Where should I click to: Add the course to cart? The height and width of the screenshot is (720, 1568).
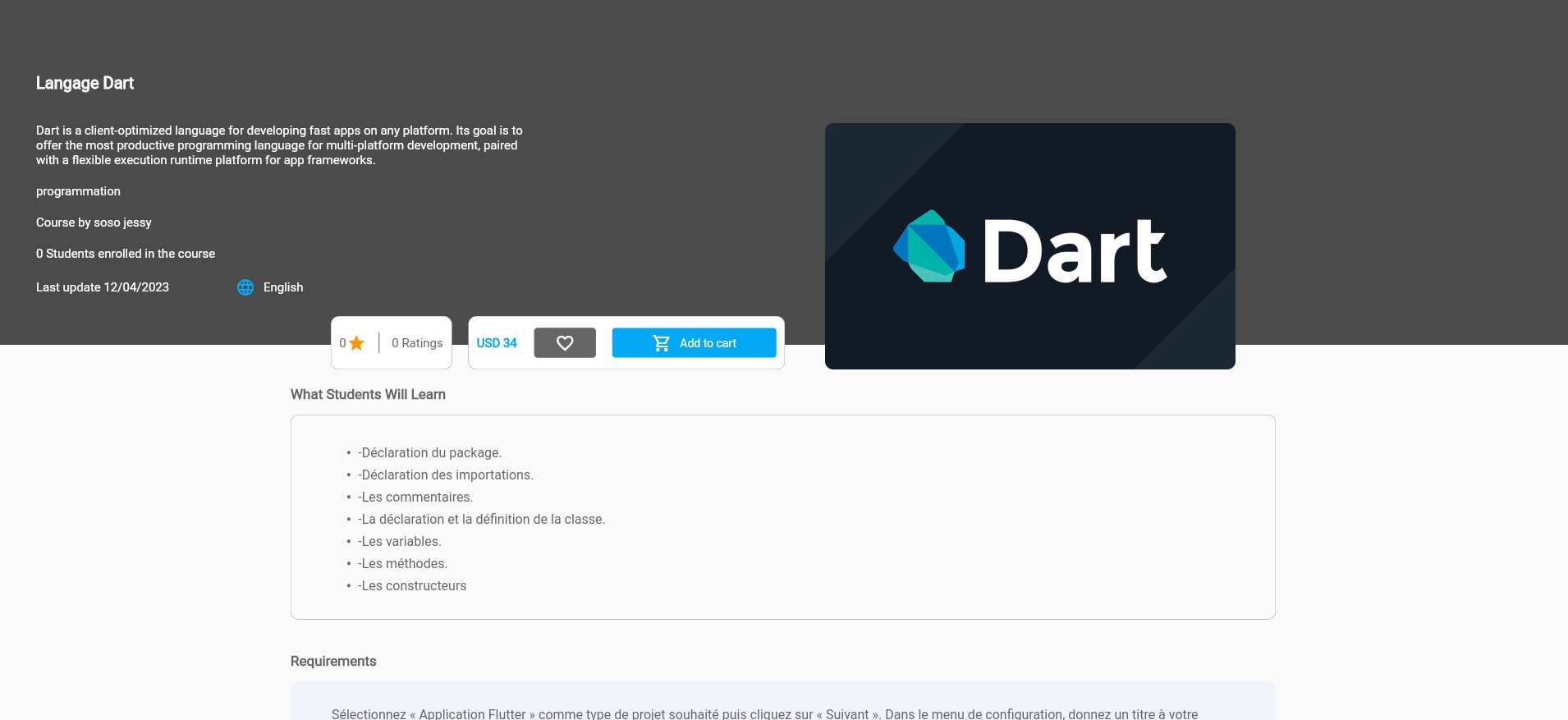(694, 343)
